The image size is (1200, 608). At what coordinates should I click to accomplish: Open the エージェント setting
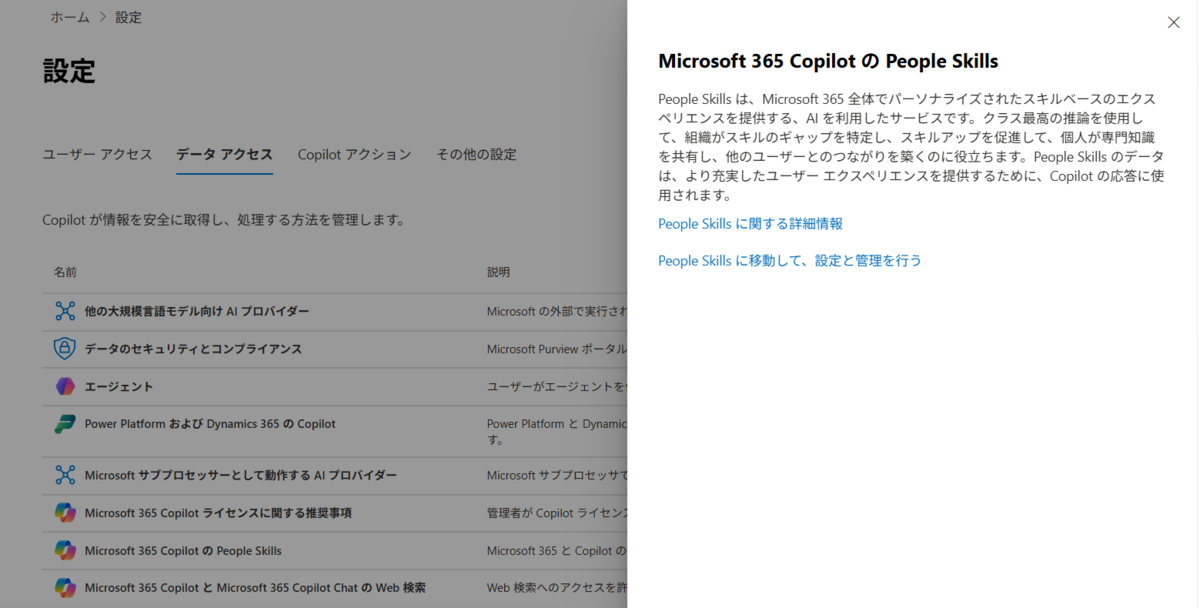click(x=119, y=386)
